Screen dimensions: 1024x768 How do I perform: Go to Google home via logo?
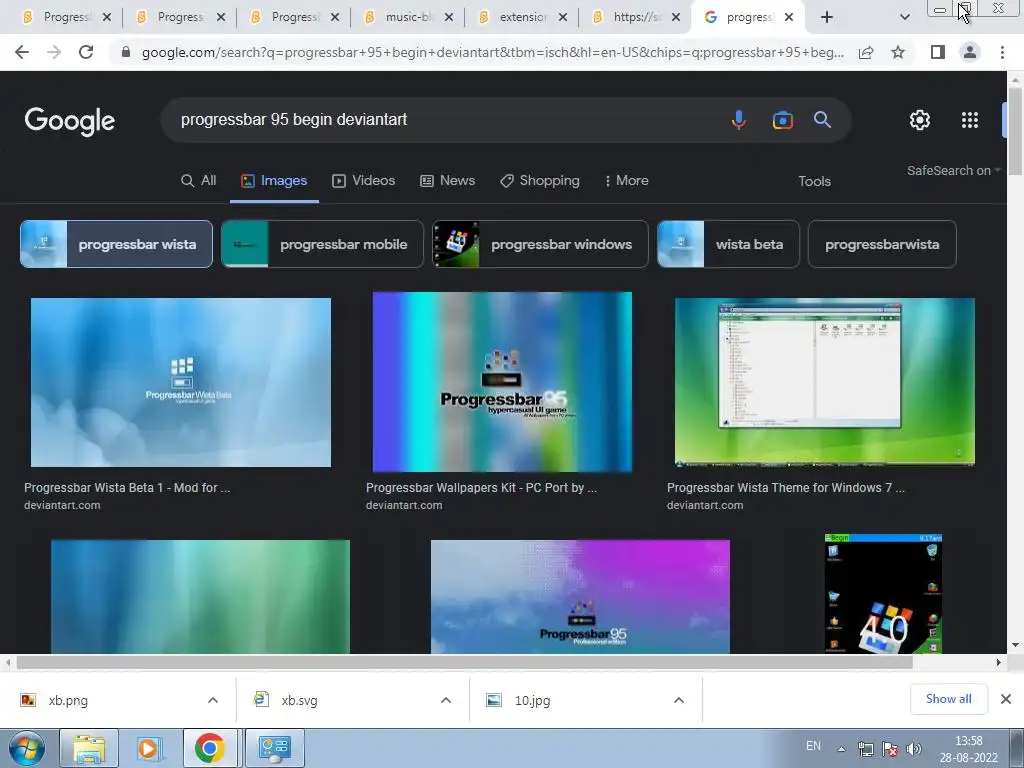click(70, 121)
